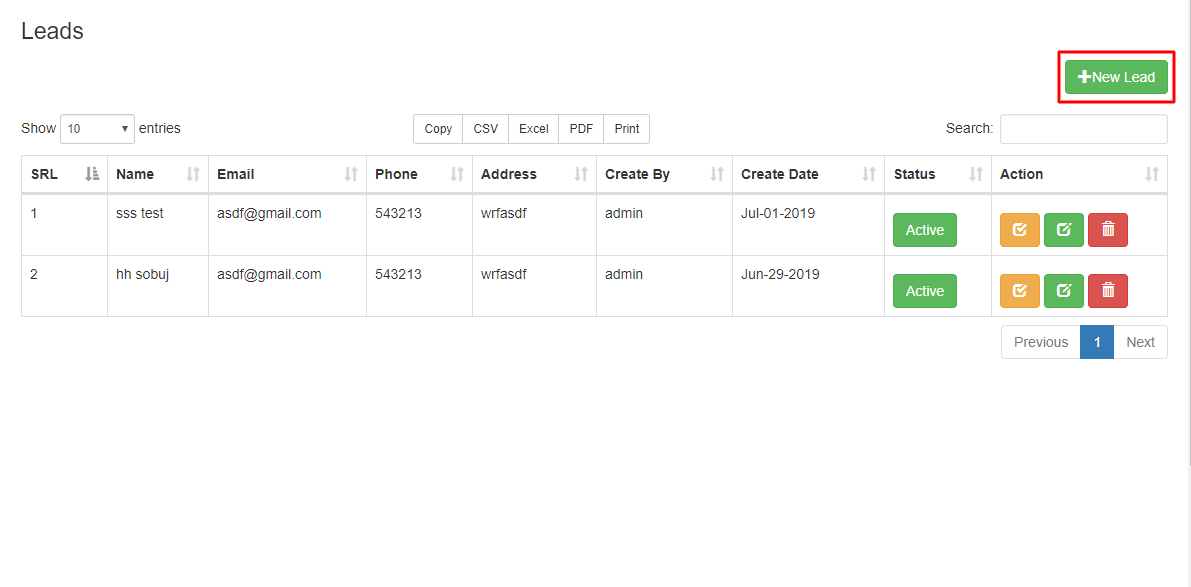This screenshot has width=1191, height=587.
Task: Toggle Active status for hh sobuj
Action: 924,291
